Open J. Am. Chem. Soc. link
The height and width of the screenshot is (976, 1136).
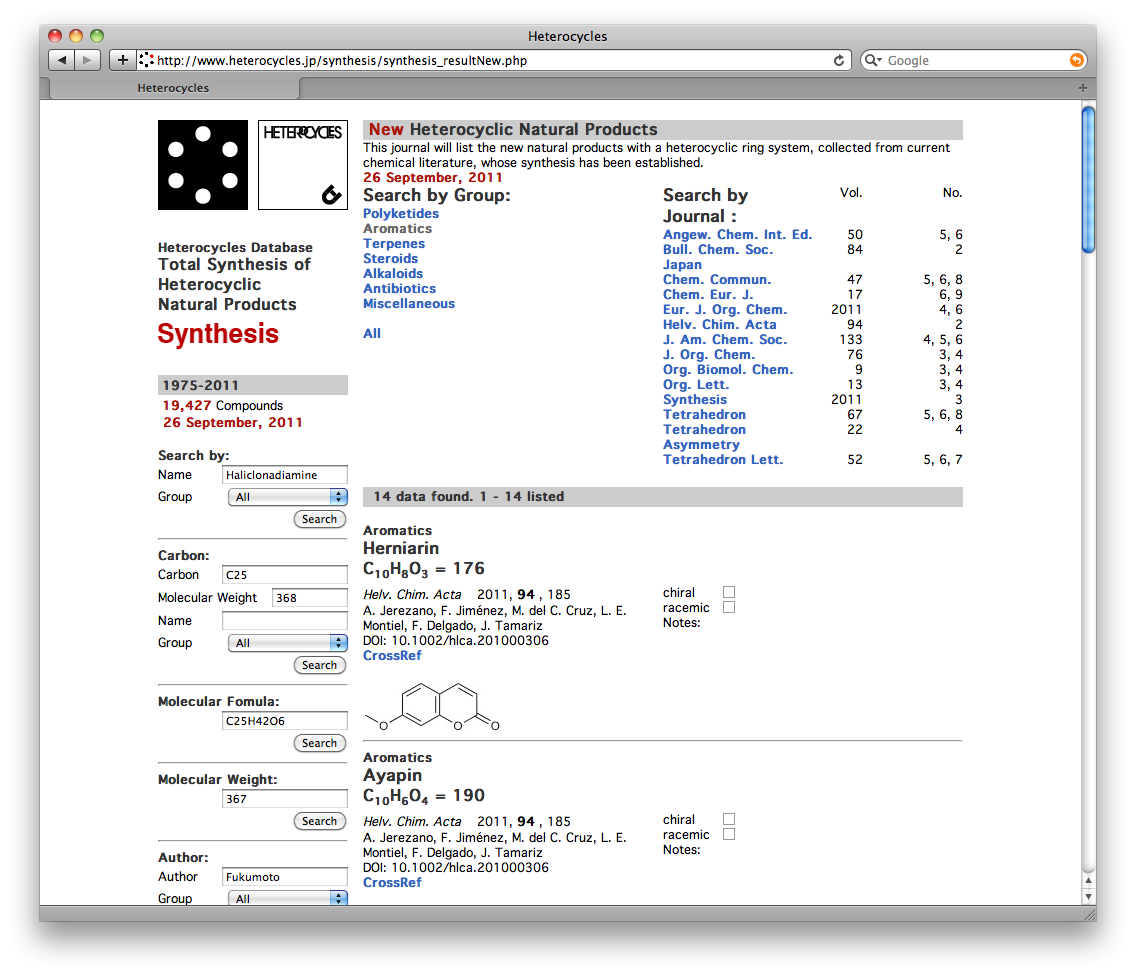tap(725, 339)
